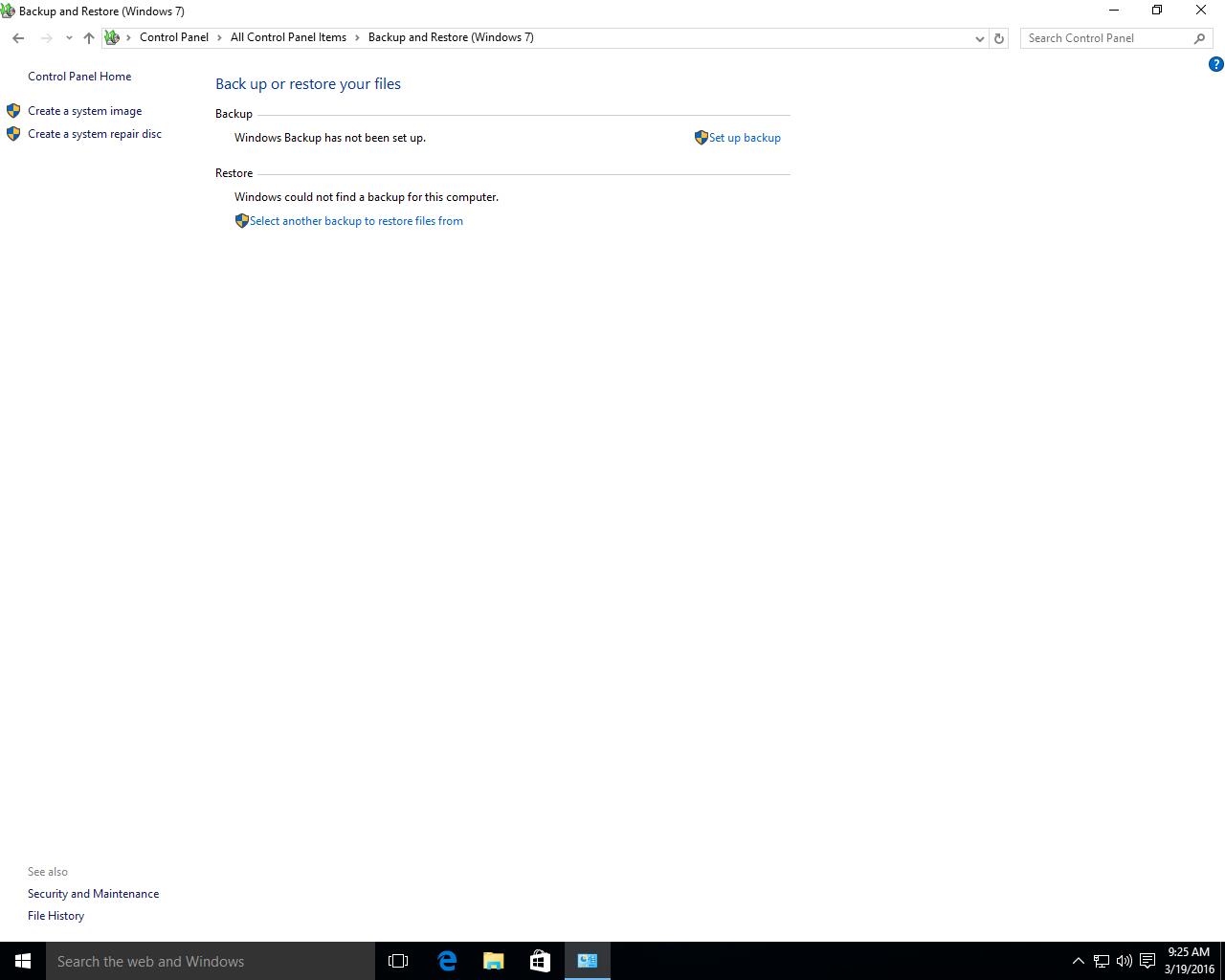Restore down the Backup and Restore window
1225x980 pixels.
(1157, 11)
